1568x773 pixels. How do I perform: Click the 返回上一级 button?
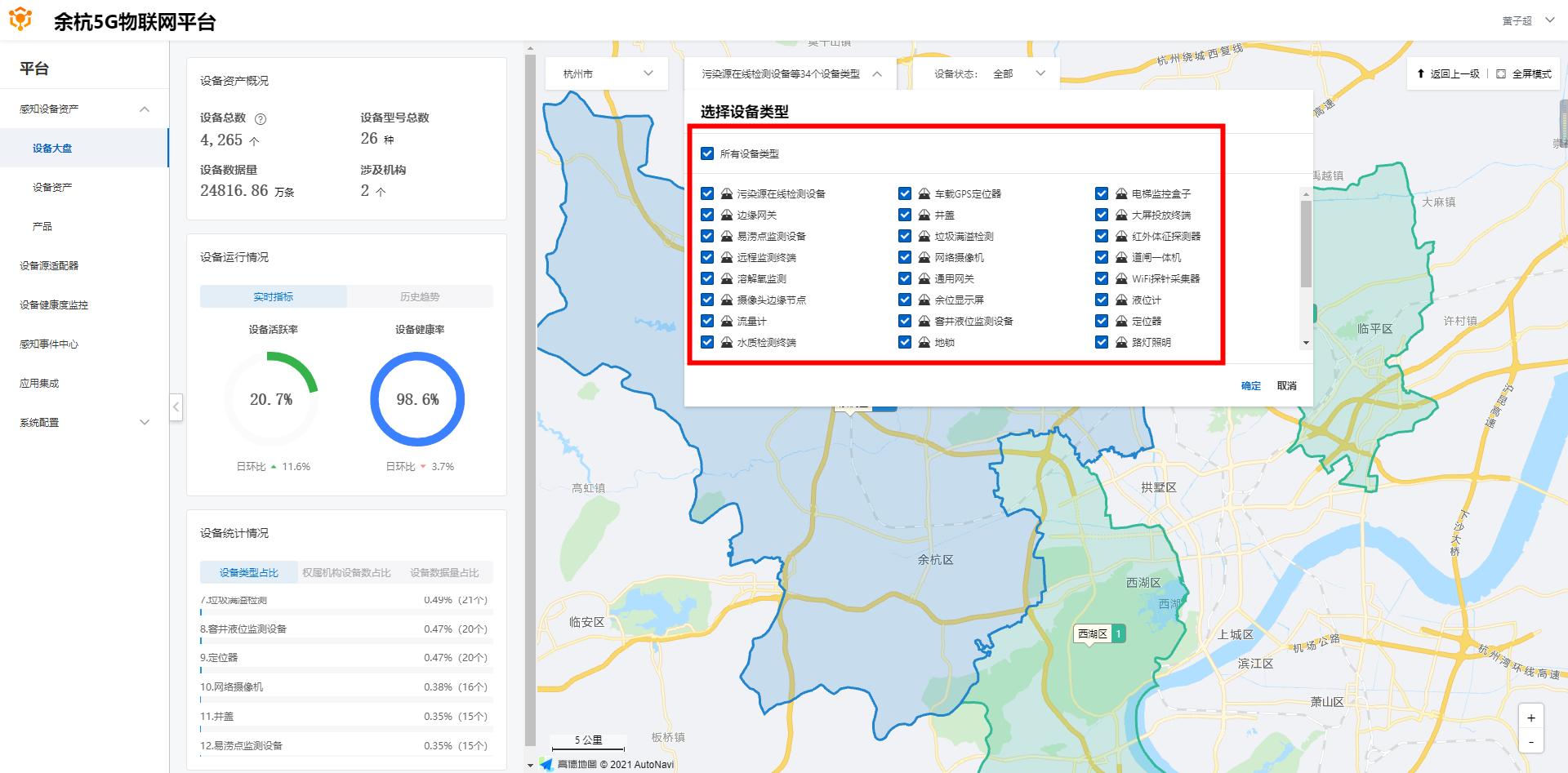pos(1448,73)
